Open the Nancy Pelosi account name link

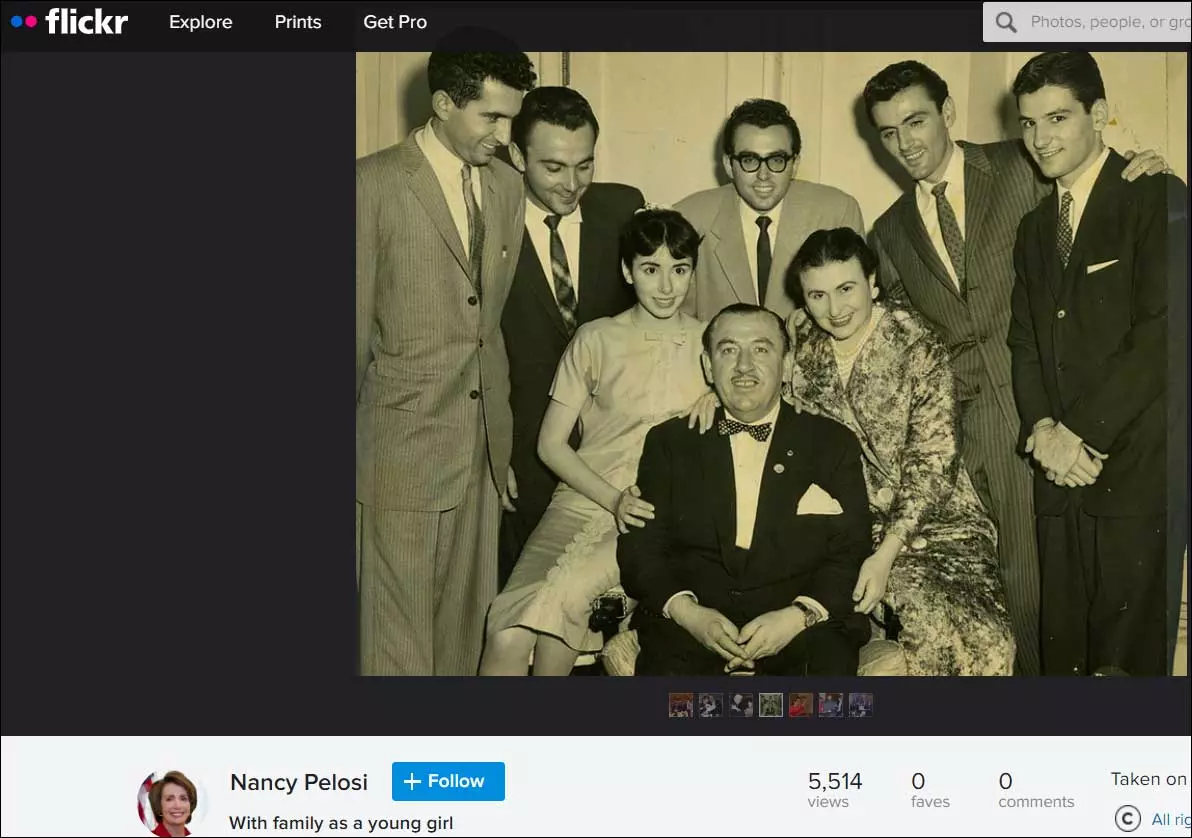[x=299, y=782]
